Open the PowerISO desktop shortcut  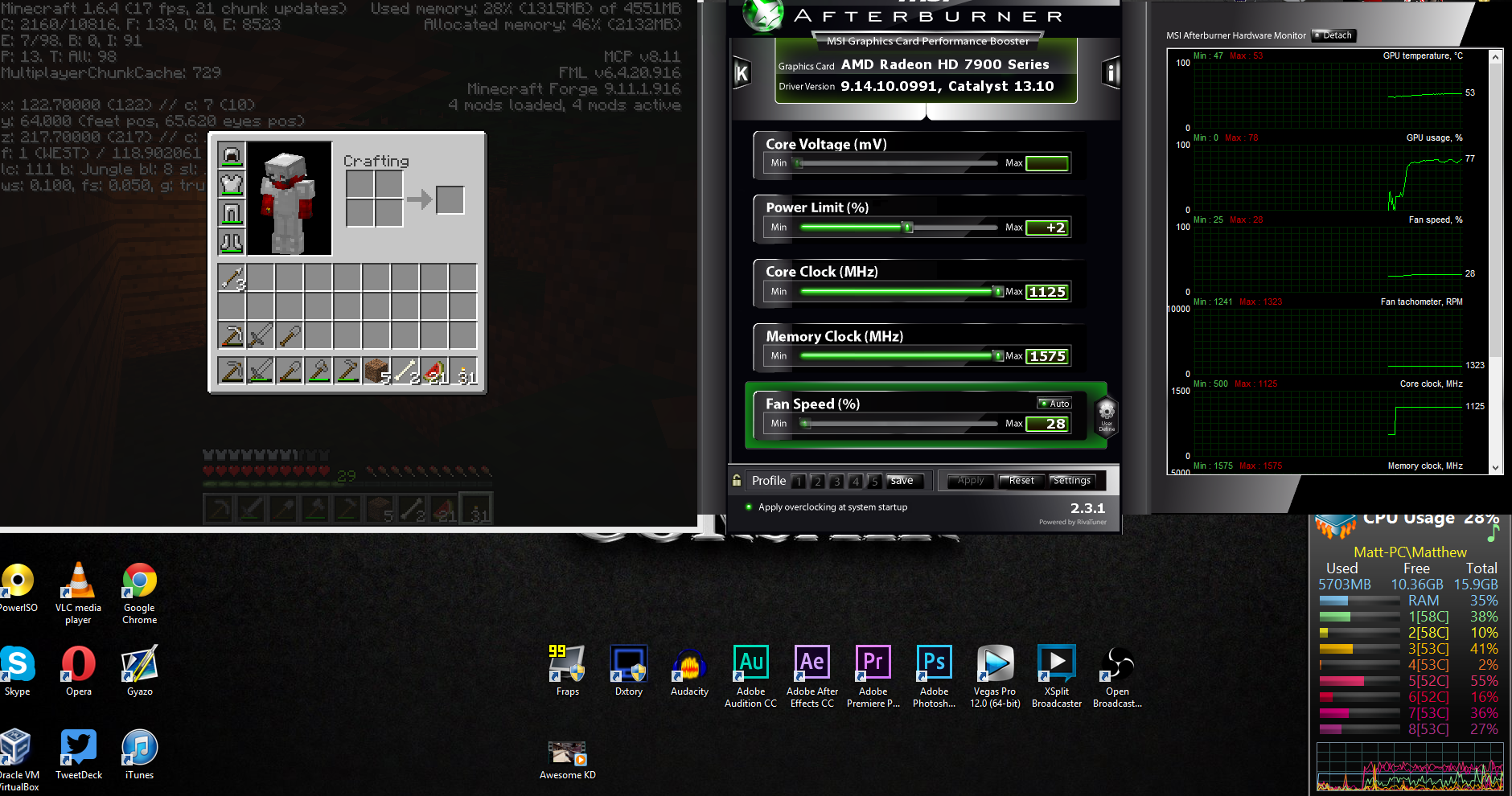coord(17,588)
